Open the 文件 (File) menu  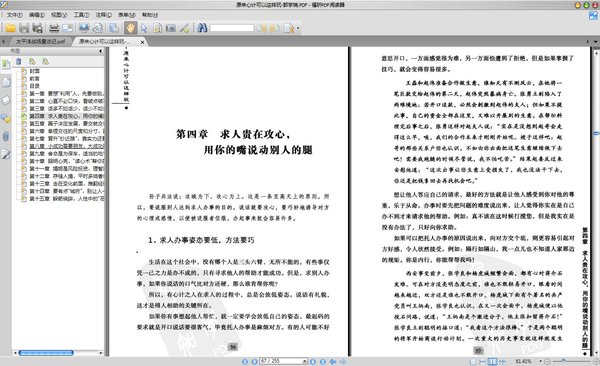pos(15,15)
